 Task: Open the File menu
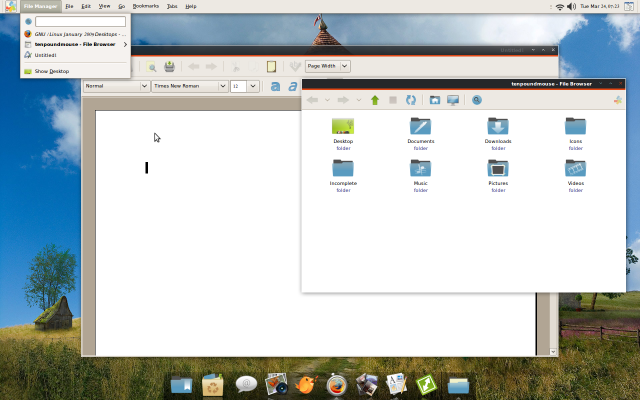tap(69, 6)
